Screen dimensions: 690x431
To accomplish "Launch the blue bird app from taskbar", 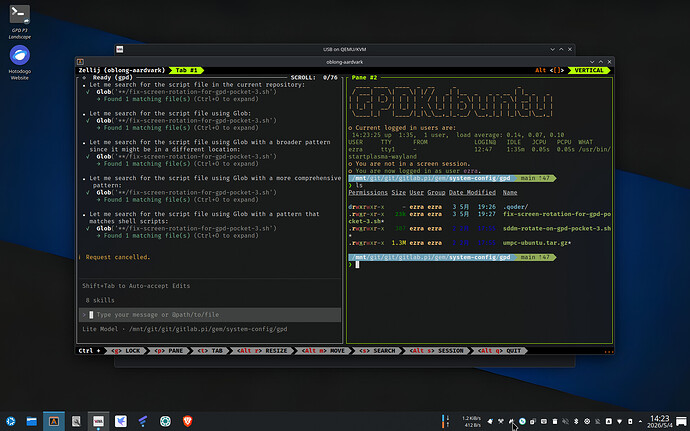I will (x=121, y=421).
